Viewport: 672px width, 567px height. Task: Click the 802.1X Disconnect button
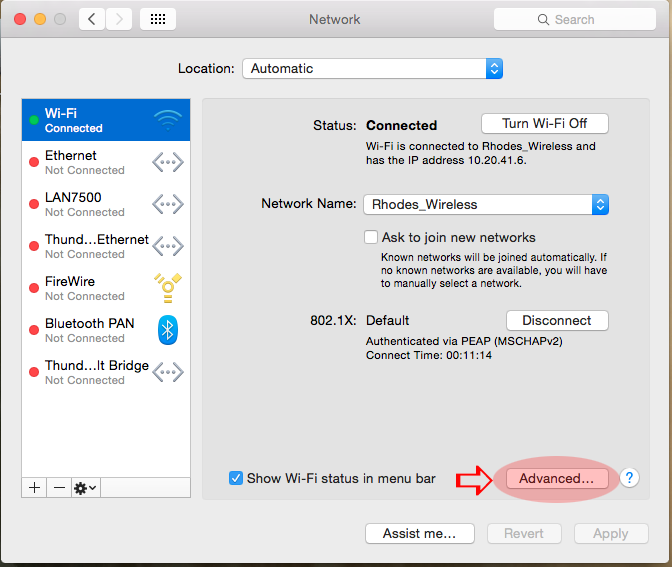point(557,320)
